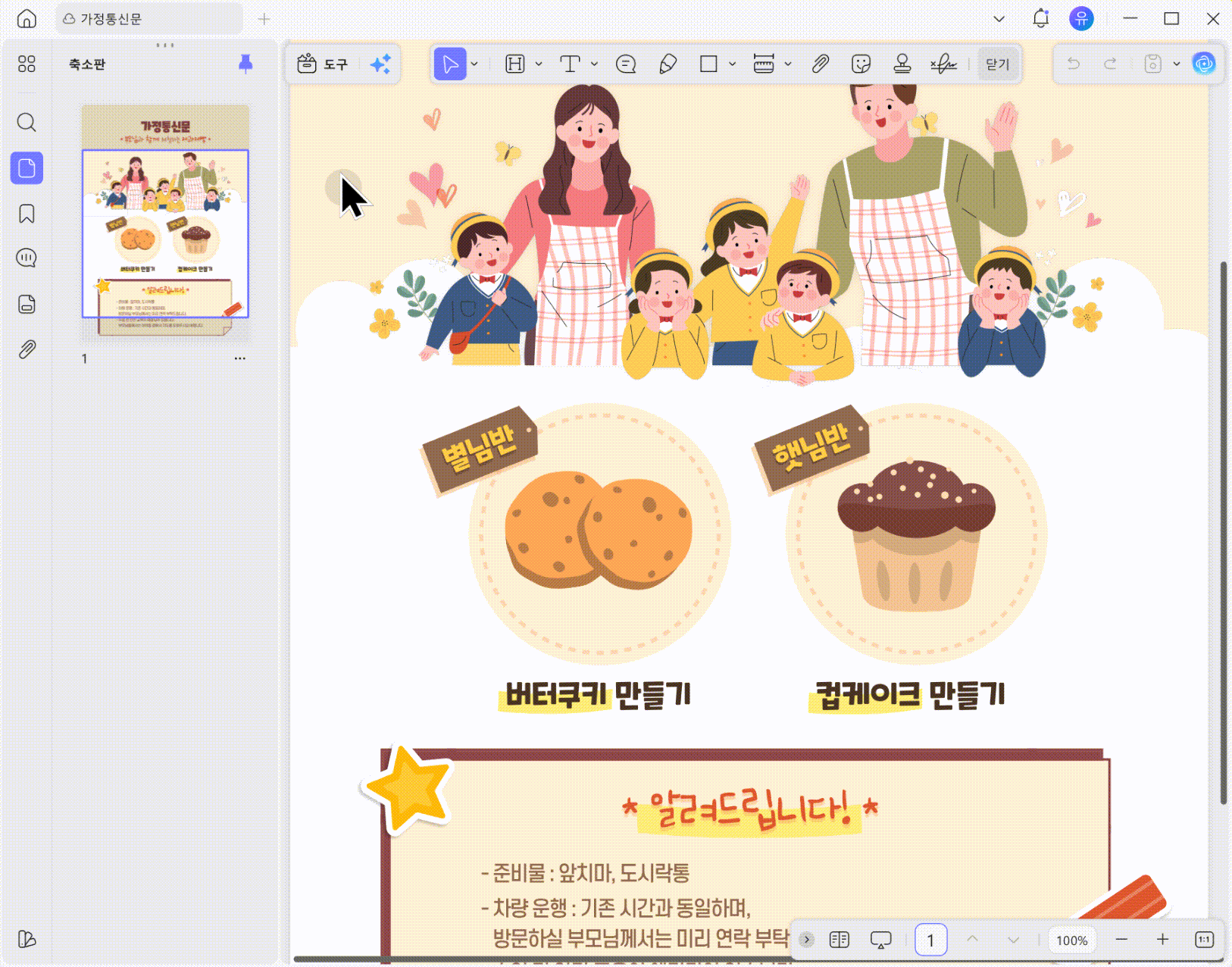Attach a file with paperclip tool
This screenshot has height=967, width=1232.
[820, 64]
